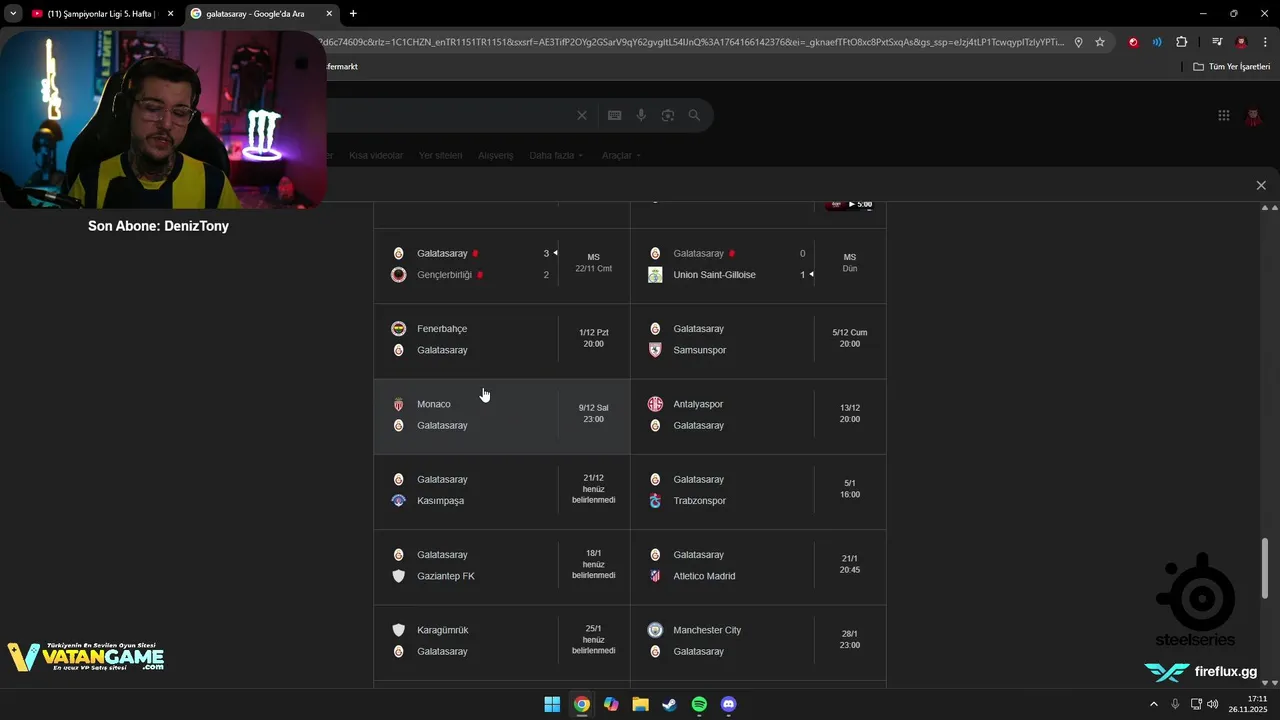Viewport: 1280px width, 720px height.
Task: Click the red extension icon in toolbar
Action: click(x=1133, y=42)
